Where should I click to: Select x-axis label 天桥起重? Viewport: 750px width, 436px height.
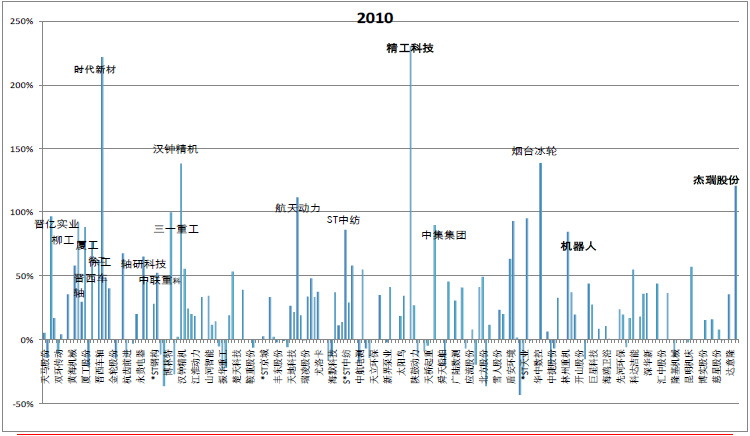[429, 367]
